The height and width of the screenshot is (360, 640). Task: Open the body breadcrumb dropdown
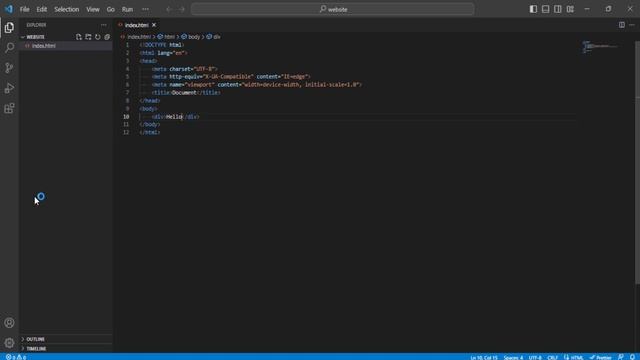coord(191,37)
